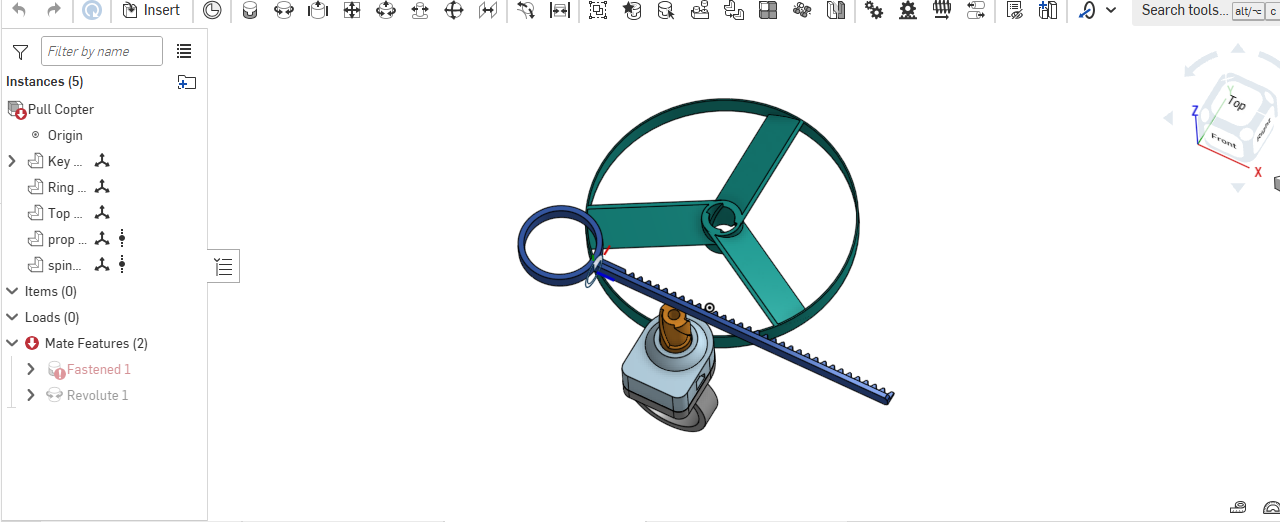The height and width of the screenshot is (522, 1280).
Task: Open the Create part studio in context tool
Action: [x=700, y=10]
